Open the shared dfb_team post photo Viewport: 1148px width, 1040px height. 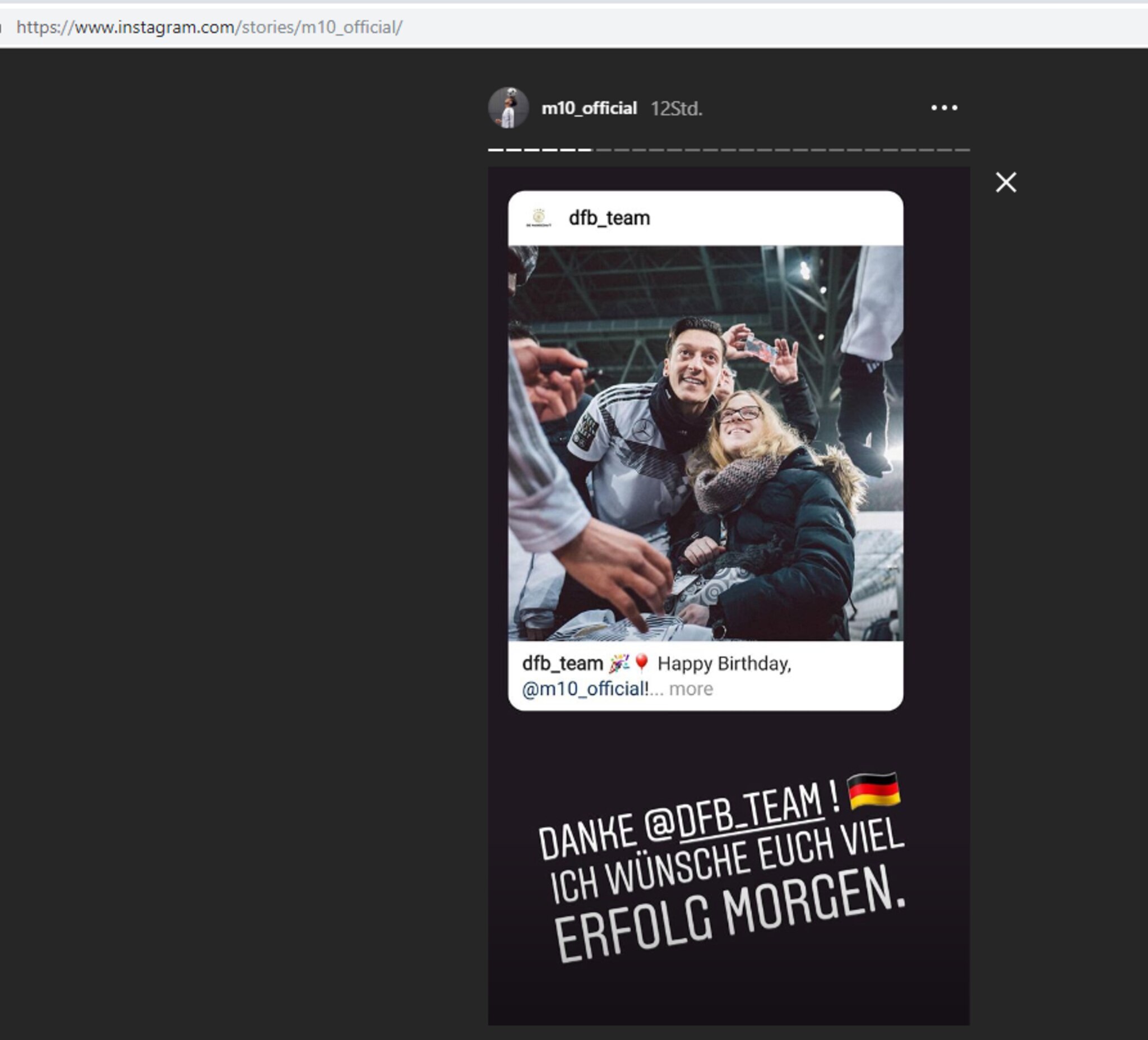tap(705, 442)
